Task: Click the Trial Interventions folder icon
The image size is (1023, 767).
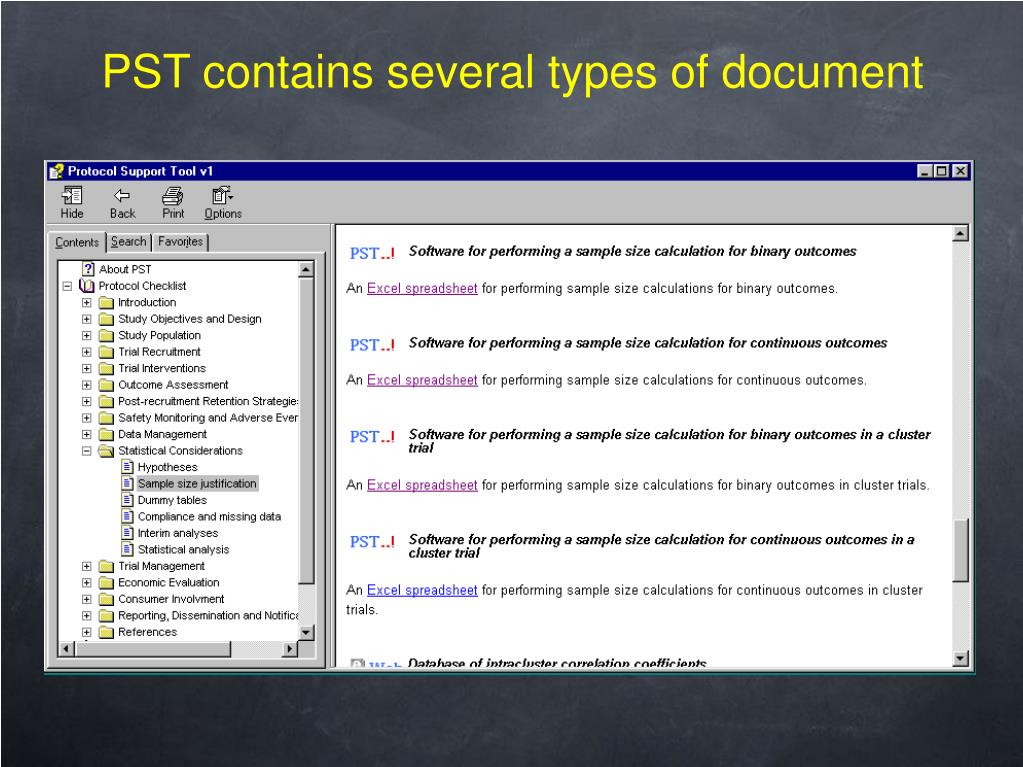Action: pos(106,368)
